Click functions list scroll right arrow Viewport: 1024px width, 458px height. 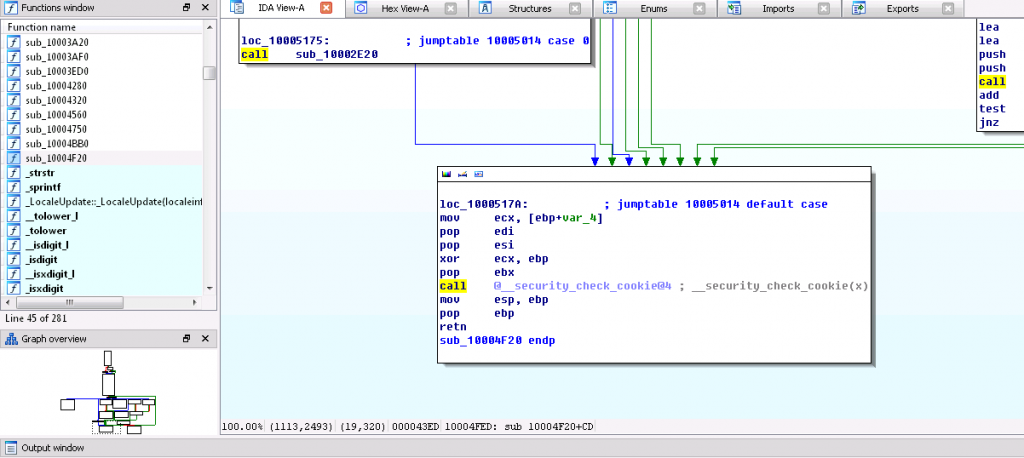click(195, 303)
